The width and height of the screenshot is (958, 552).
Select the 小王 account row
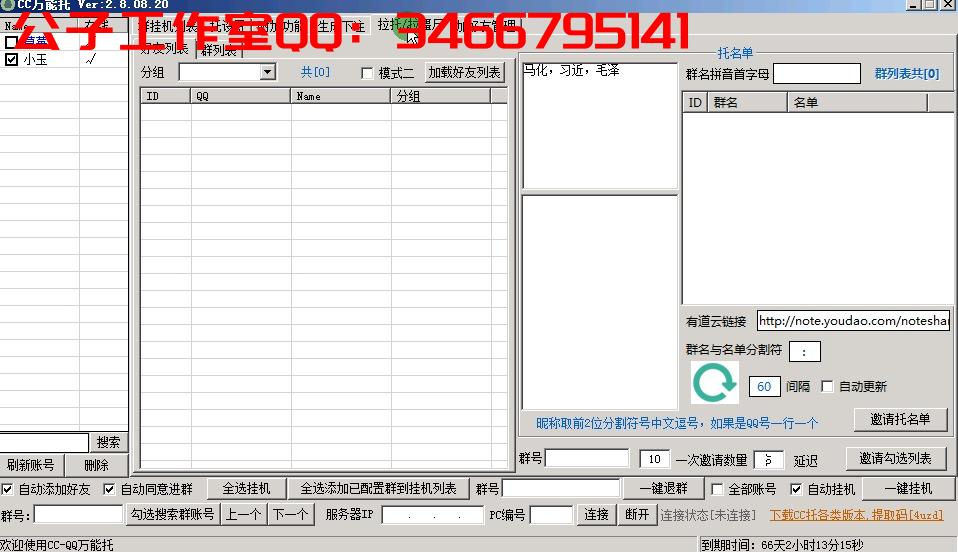[64, 59]
